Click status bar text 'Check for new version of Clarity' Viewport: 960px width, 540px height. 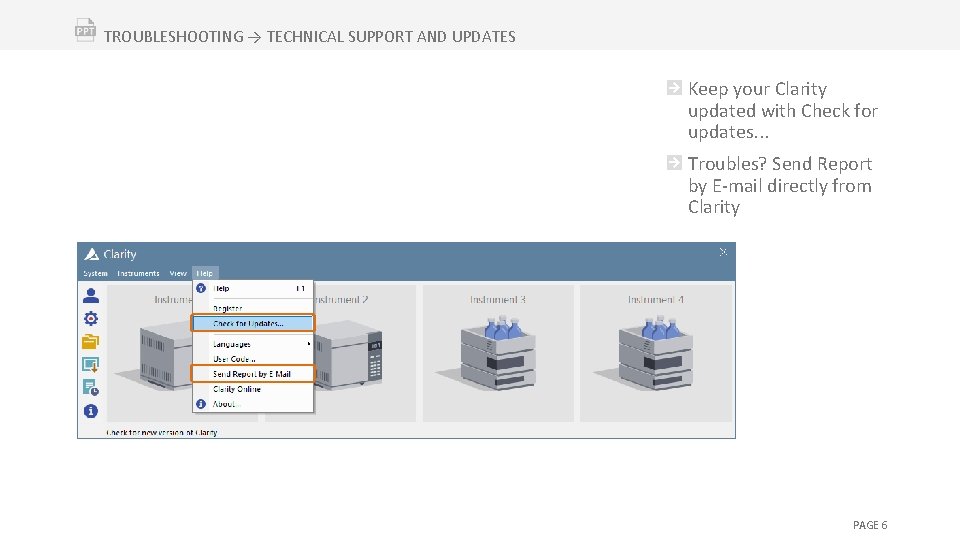(162, 432)
